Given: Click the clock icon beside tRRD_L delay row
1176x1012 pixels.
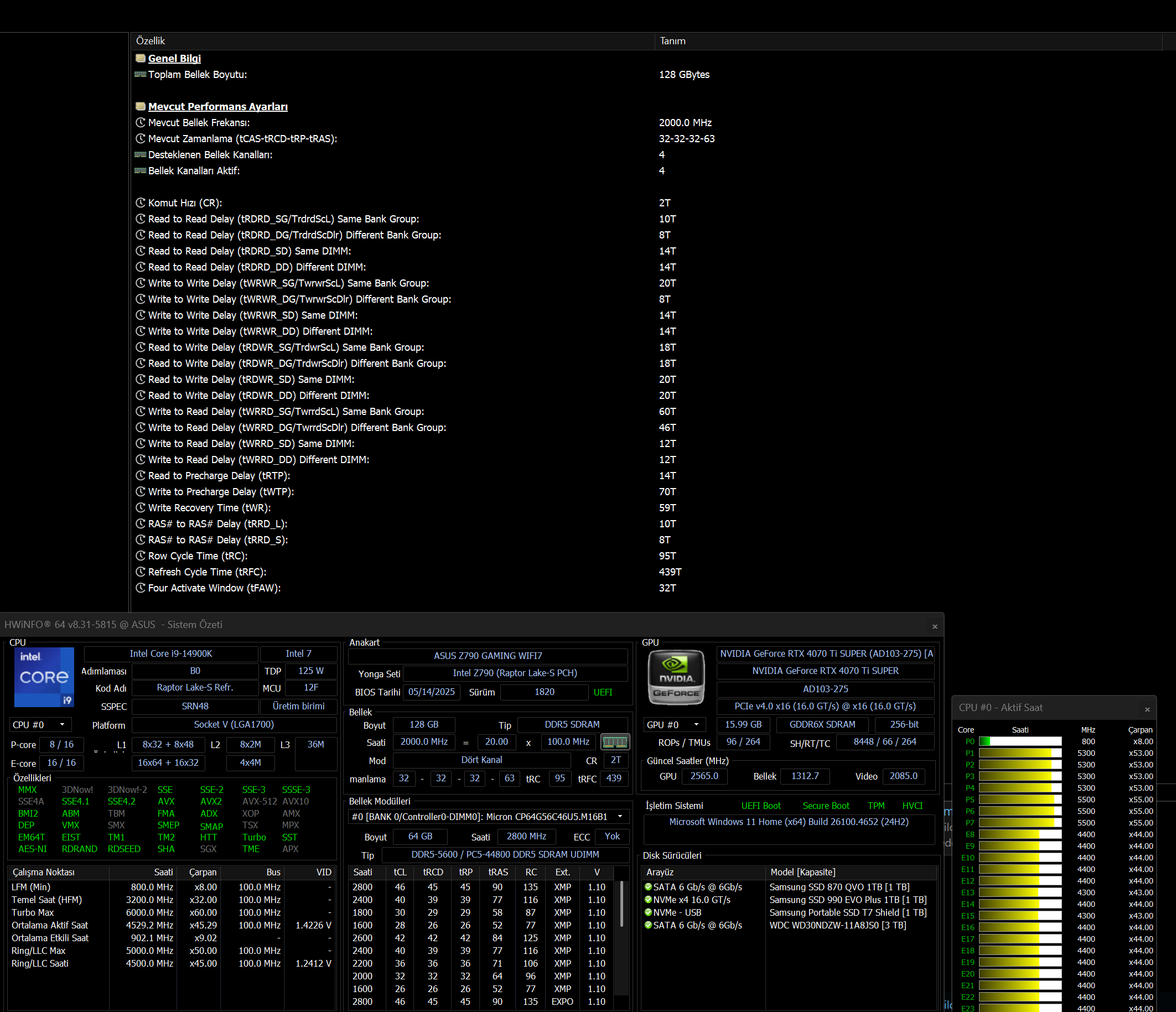Looking at the screenshot, I should (141, 524).
